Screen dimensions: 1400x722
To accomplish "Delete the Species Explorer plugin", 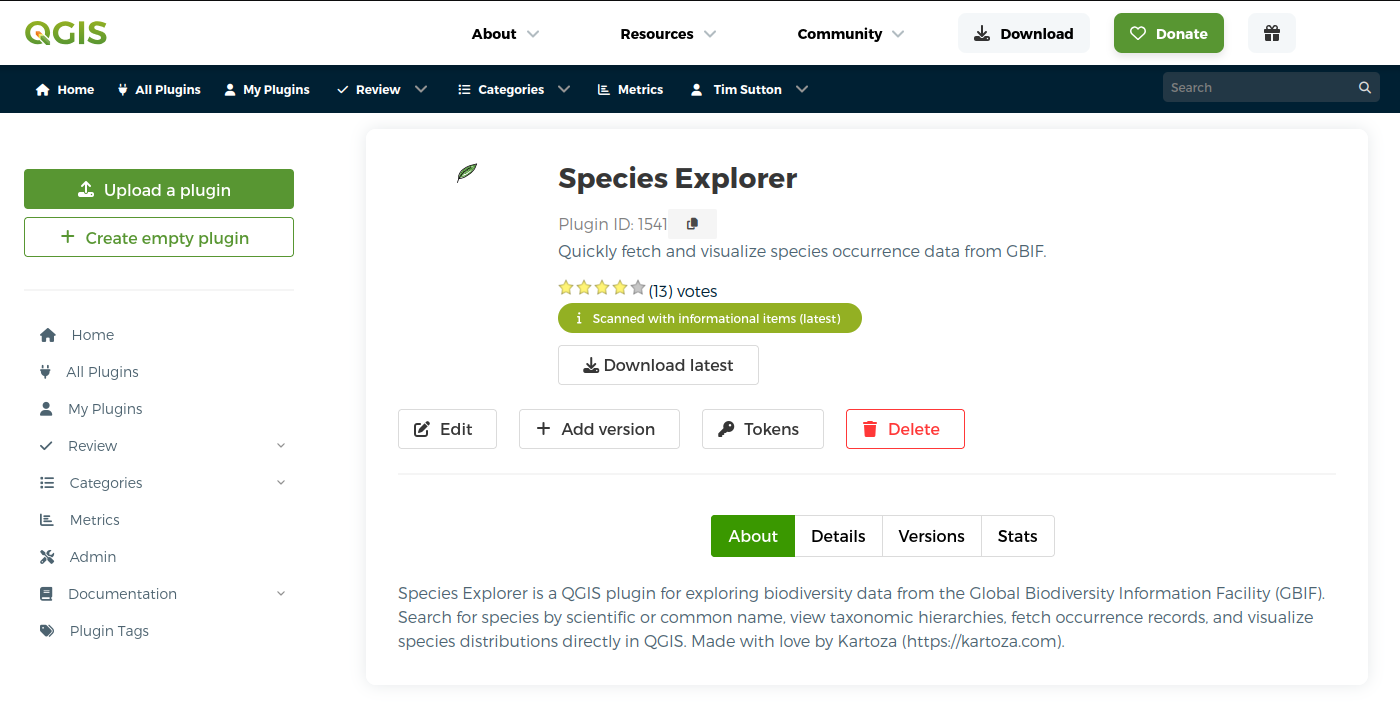I will 905,429.
